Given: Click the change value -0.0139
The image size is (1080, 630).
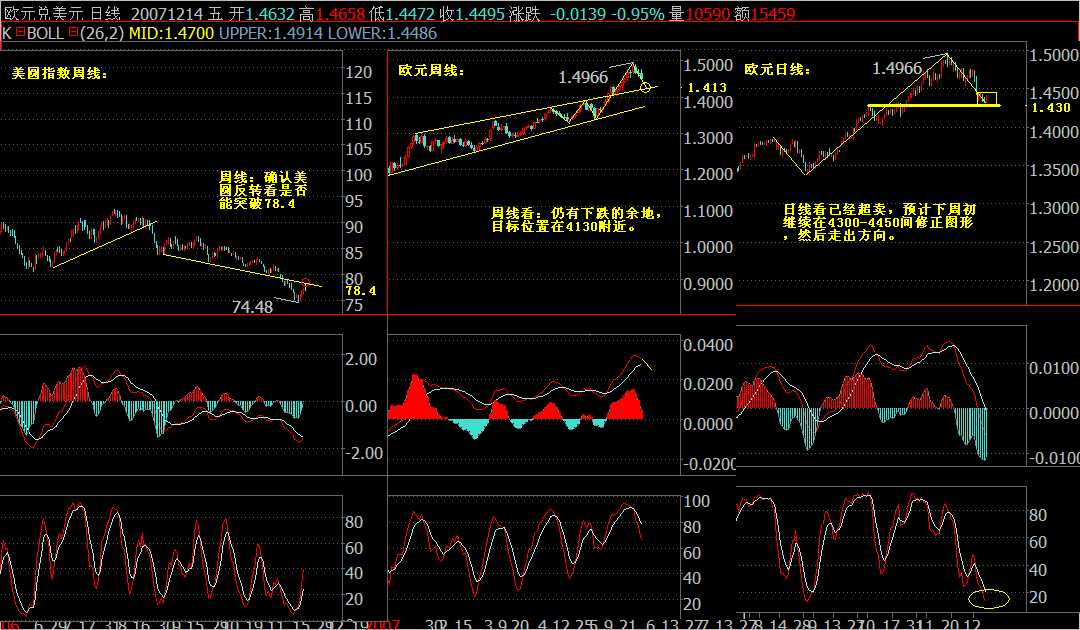Looking at the screenshot, I should pyautogui.click(x=577, y=14).
